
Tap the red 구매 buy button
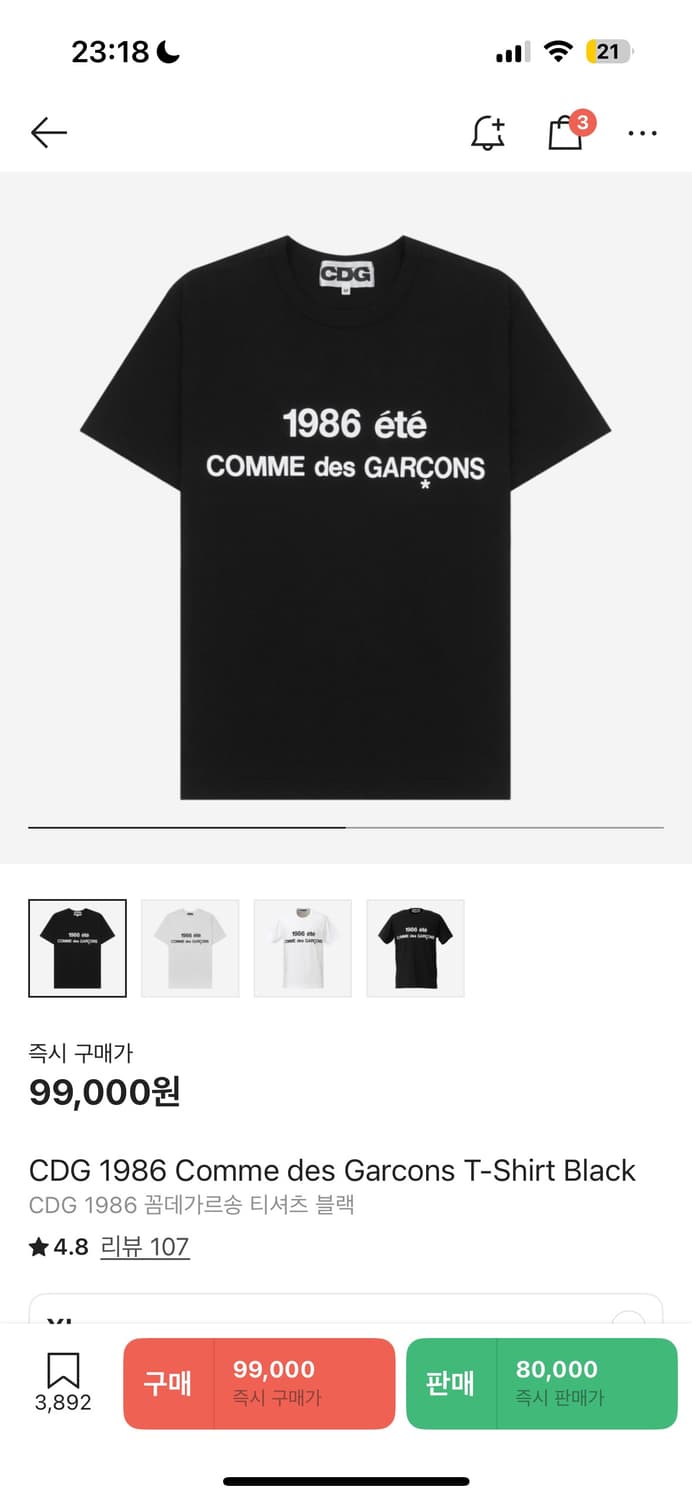(259, 1383)
